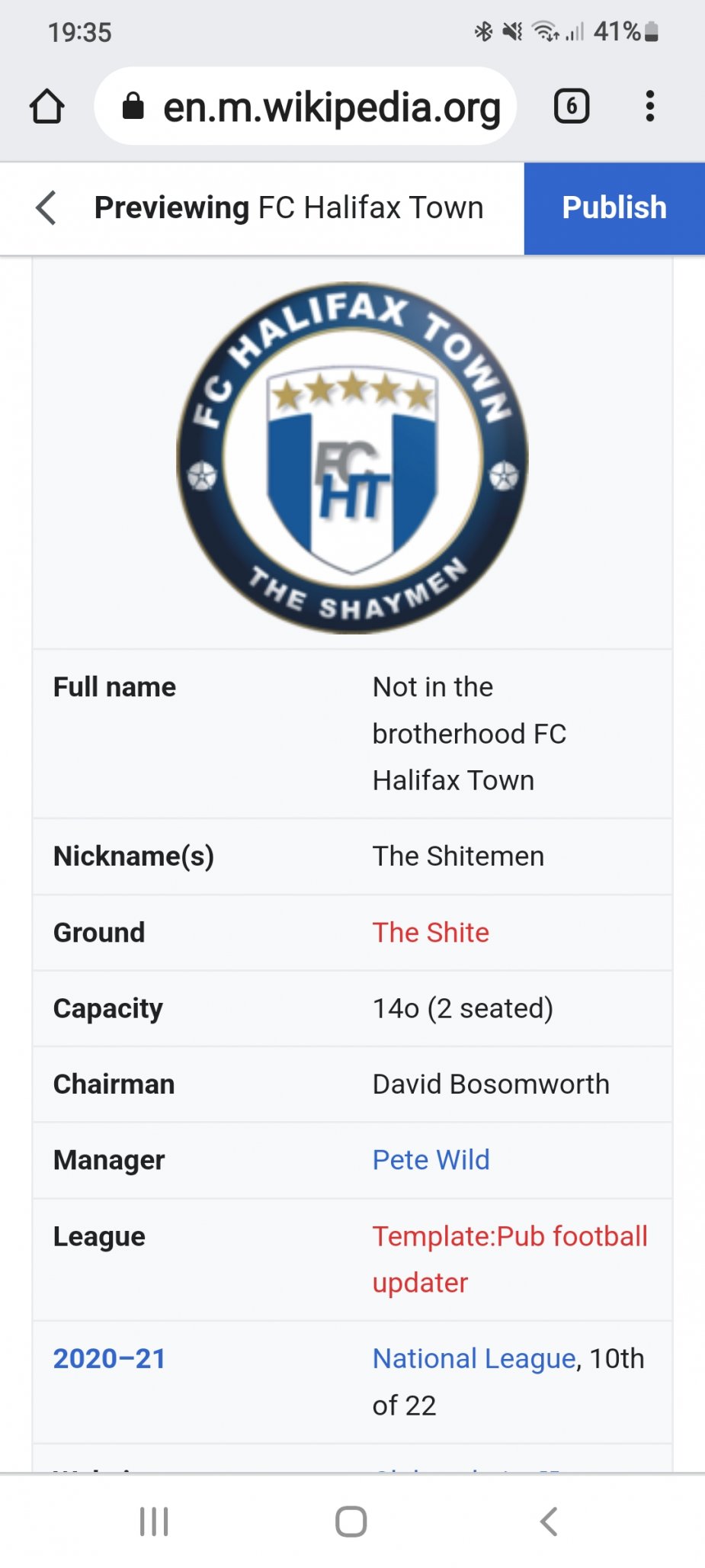Tap the David Bosomworth chairman value

491,1084
